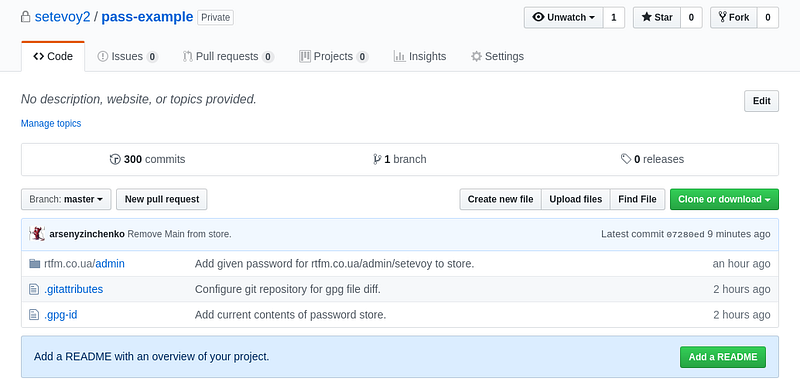Open the Projects tab
The height and width of the screenshot is (391, 800).
[334, 56]
